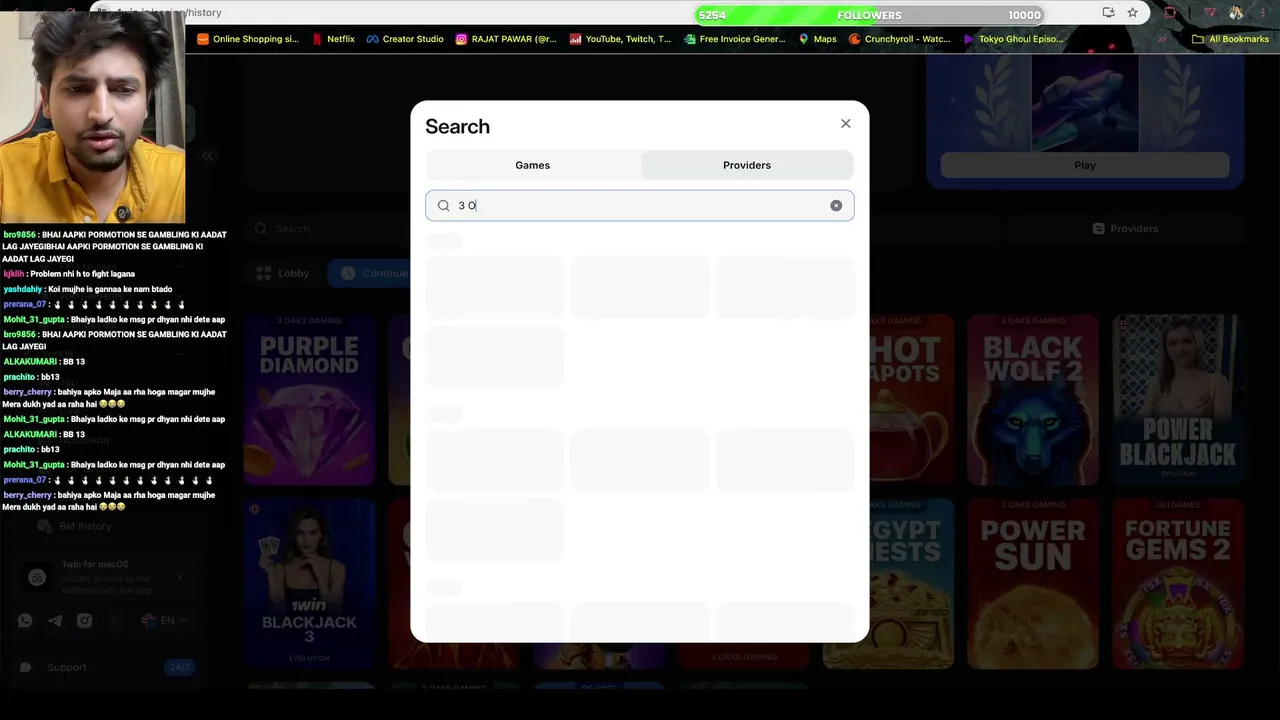
Task: Open the Black Wolf 2 game
Action: [1033, 399]
